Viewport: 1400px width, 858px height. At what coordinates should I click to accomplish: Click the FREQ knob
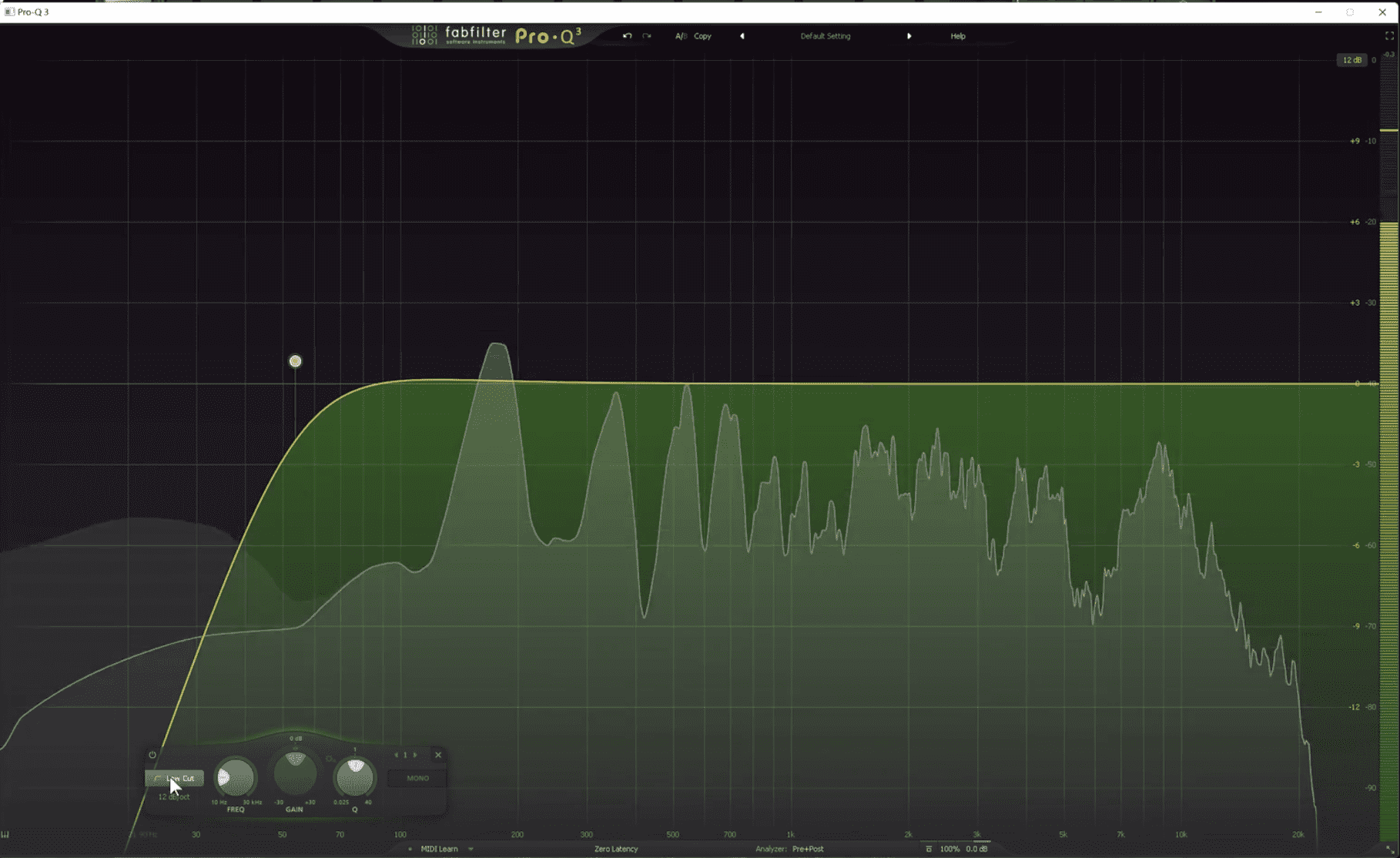point(235,778)
